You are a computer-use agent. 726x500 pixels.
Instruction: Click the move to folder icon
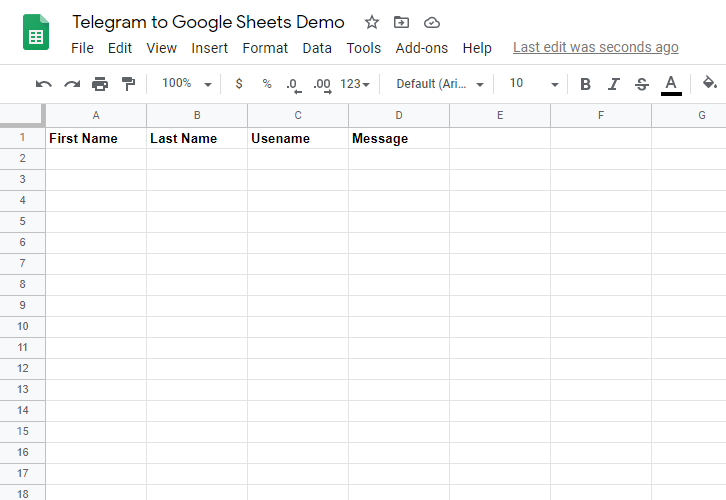(401, 22)
